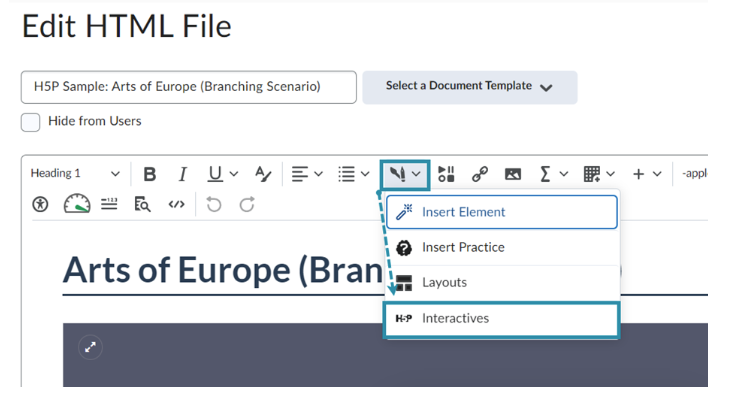Open the preview tool
This screenshot has height=399, width=732.
tap(142, 204)
